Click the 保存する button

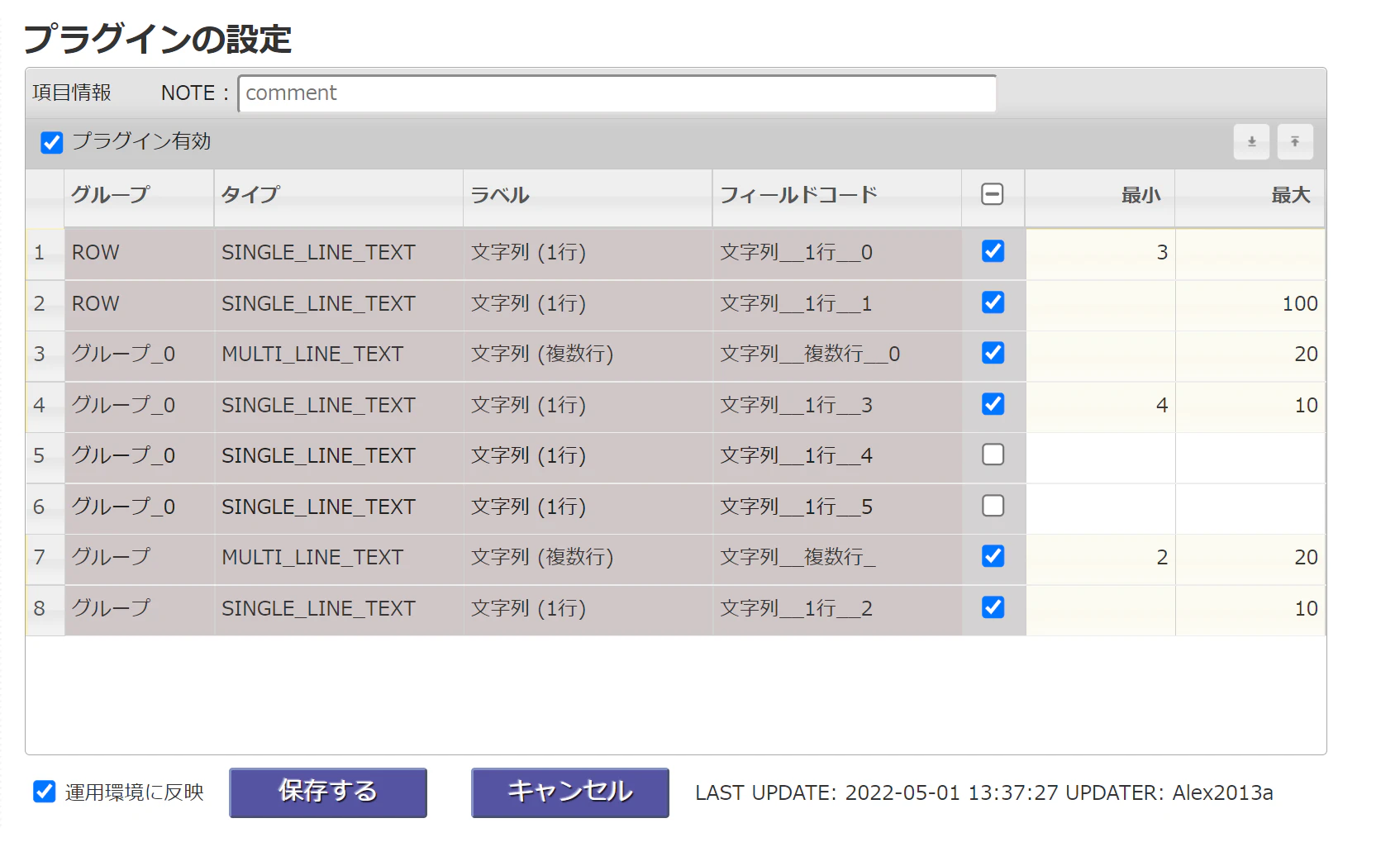[328, 792]
